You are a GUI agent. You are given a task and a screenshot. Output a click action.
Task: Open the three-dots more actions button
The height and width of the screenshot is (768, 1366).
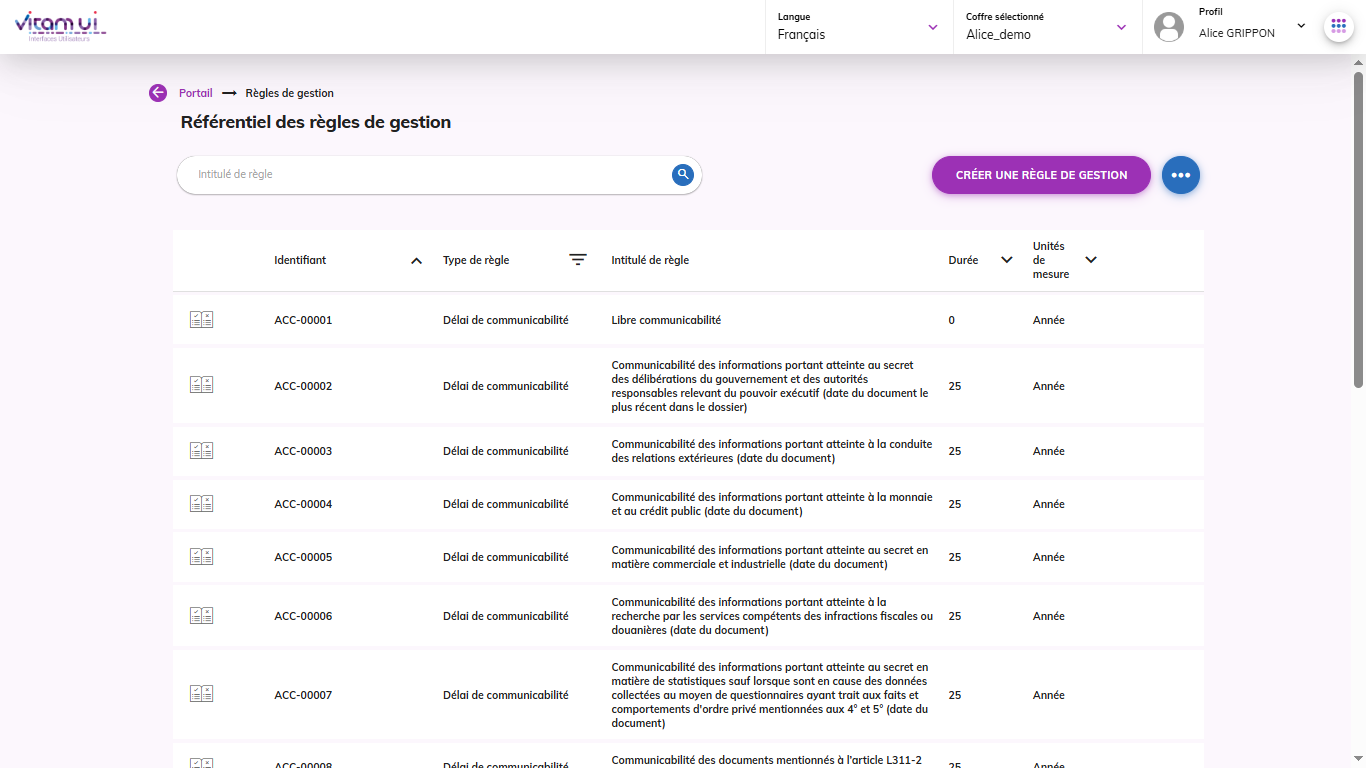click(1181, 175)
